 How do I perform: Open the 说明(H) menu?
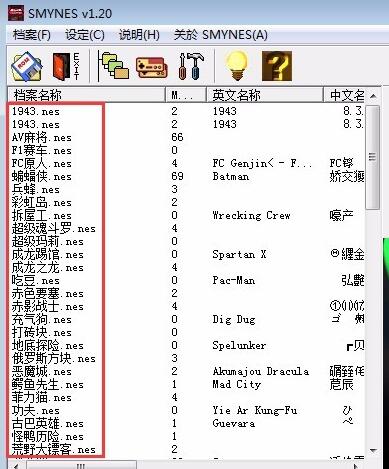coord(139,35)
